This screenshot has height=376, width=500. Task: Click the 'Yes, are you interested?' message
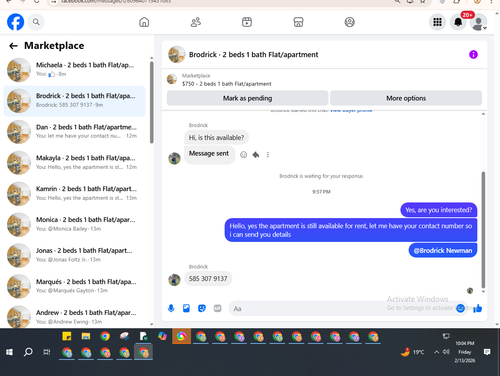[439, 210]
